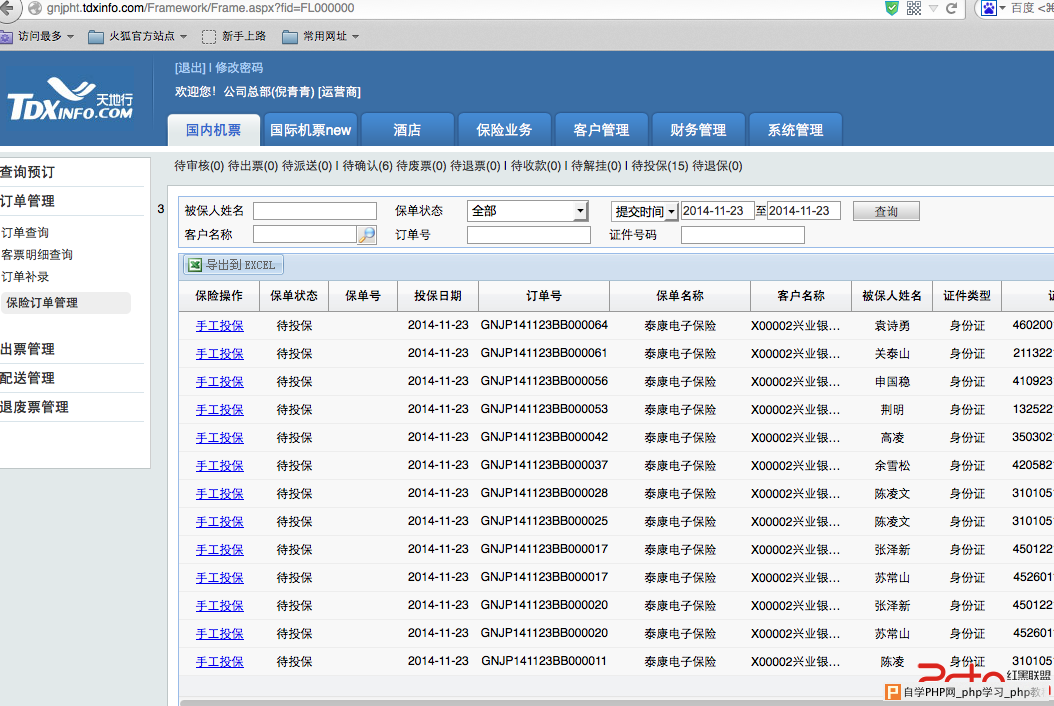Click the TDXinfo 天地行 logo
This screenshot has height=706, width=1054.
pos(70,99)
